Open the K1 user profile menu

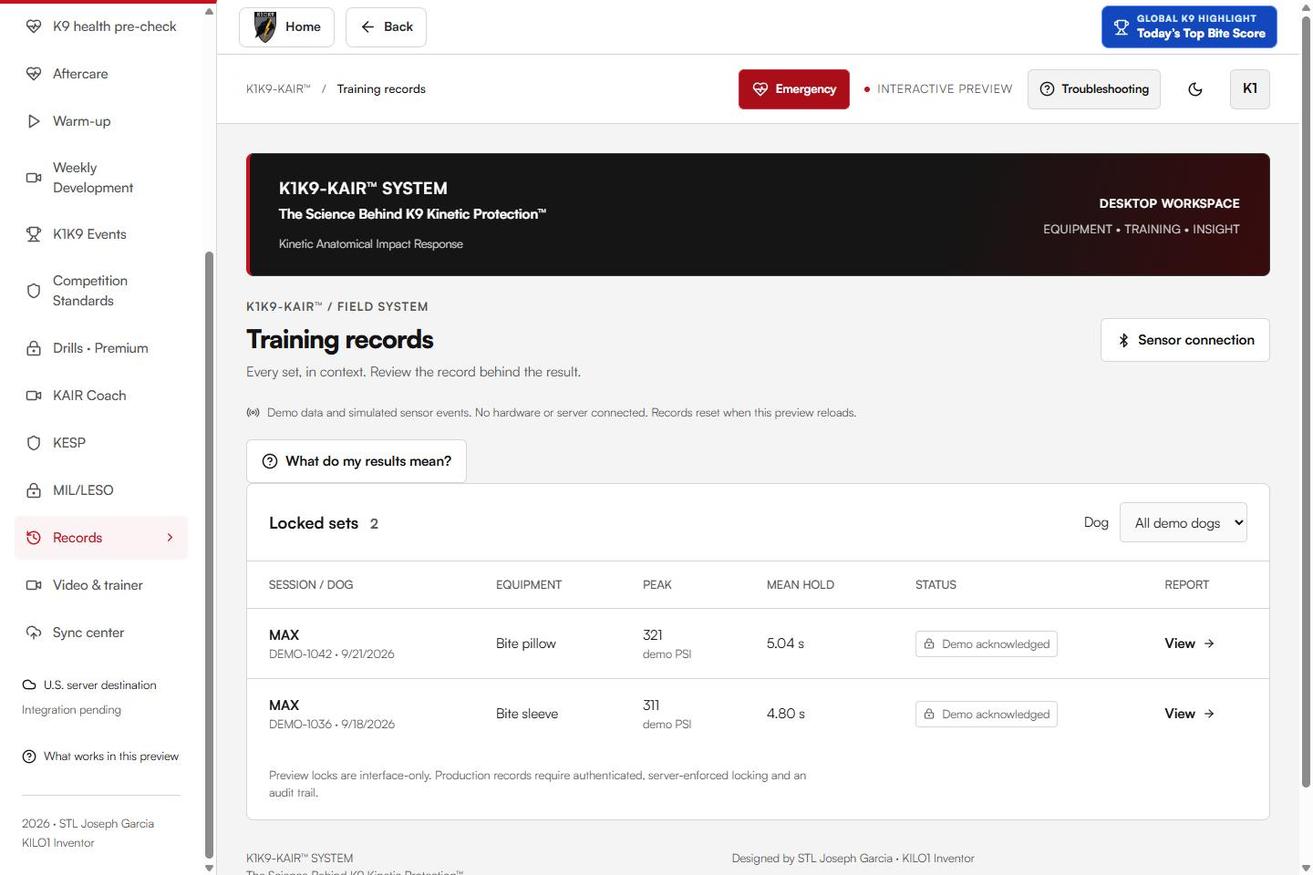point(1250,89)
